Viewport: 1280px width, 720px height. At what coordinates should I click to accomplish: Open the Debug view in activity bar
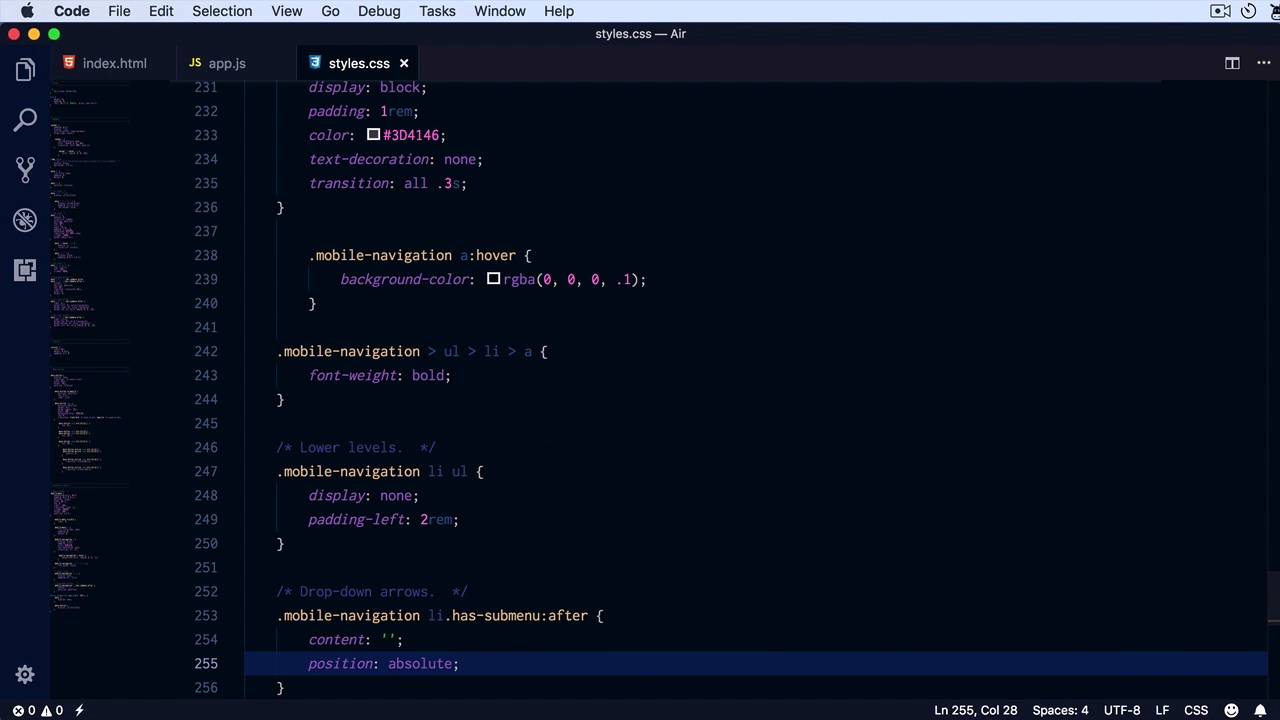coord(25,220)
